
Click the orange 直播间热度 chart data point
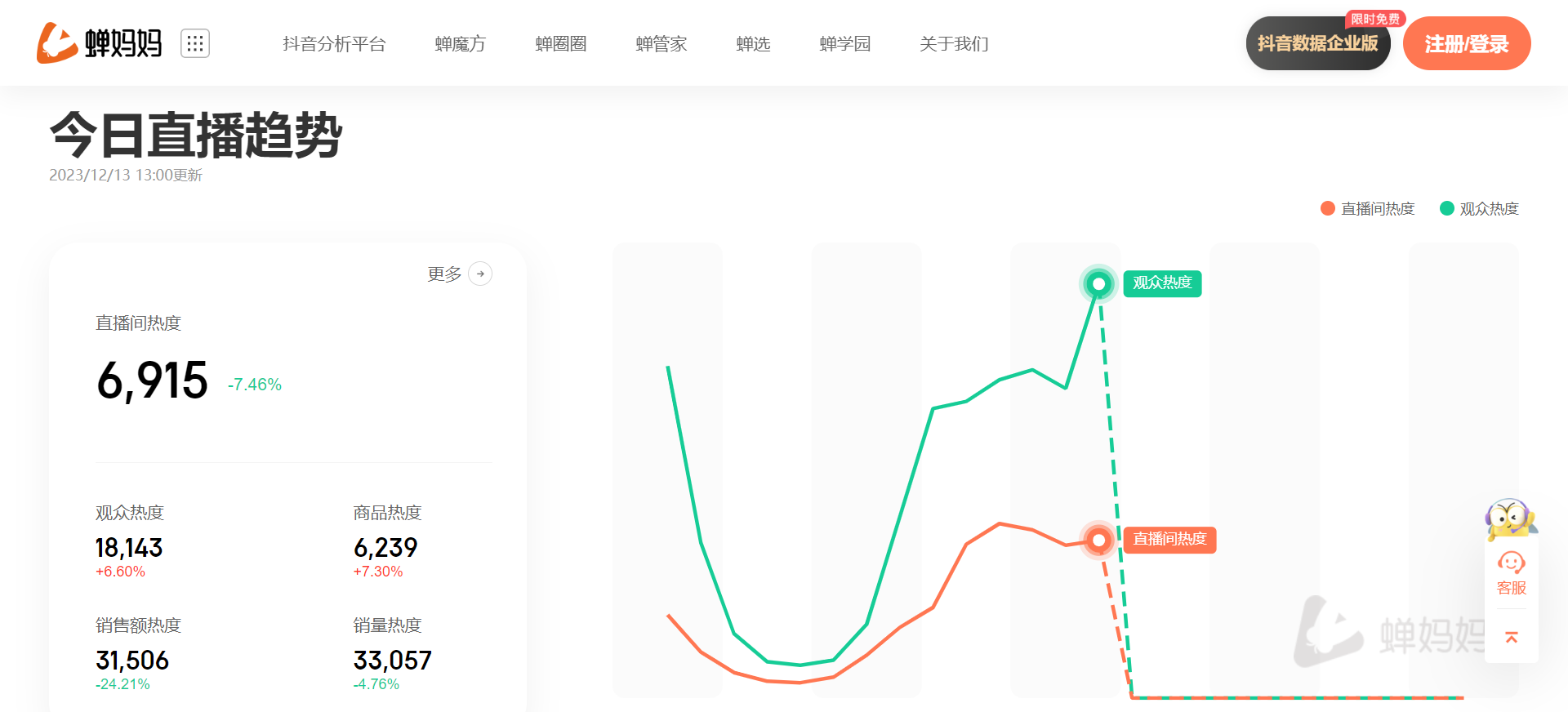[1099, 540]
